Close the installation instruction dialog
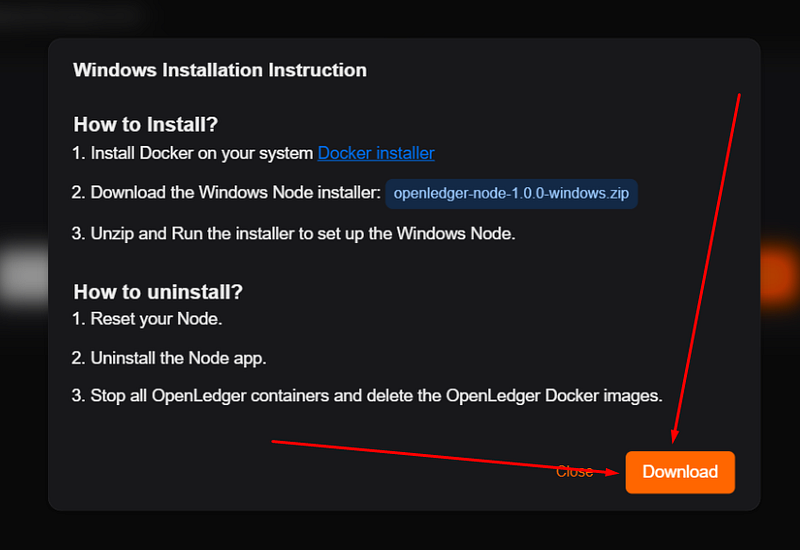This screenshot has width=800, height=550. click(x=574, y=471)
